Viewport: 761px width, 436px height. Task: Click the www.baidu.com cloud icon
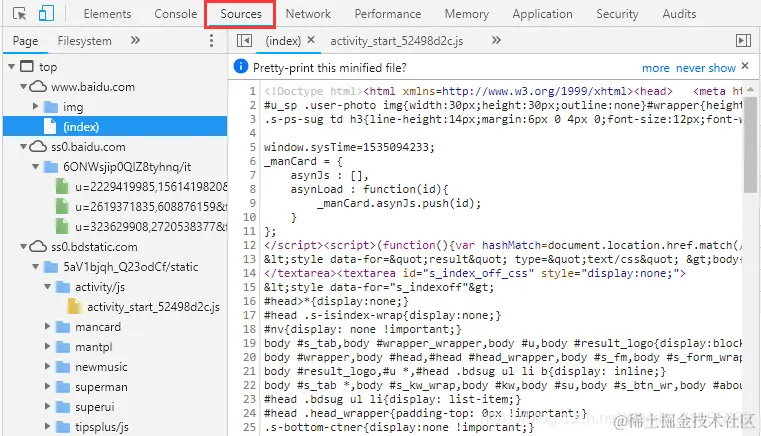[38, 86]
